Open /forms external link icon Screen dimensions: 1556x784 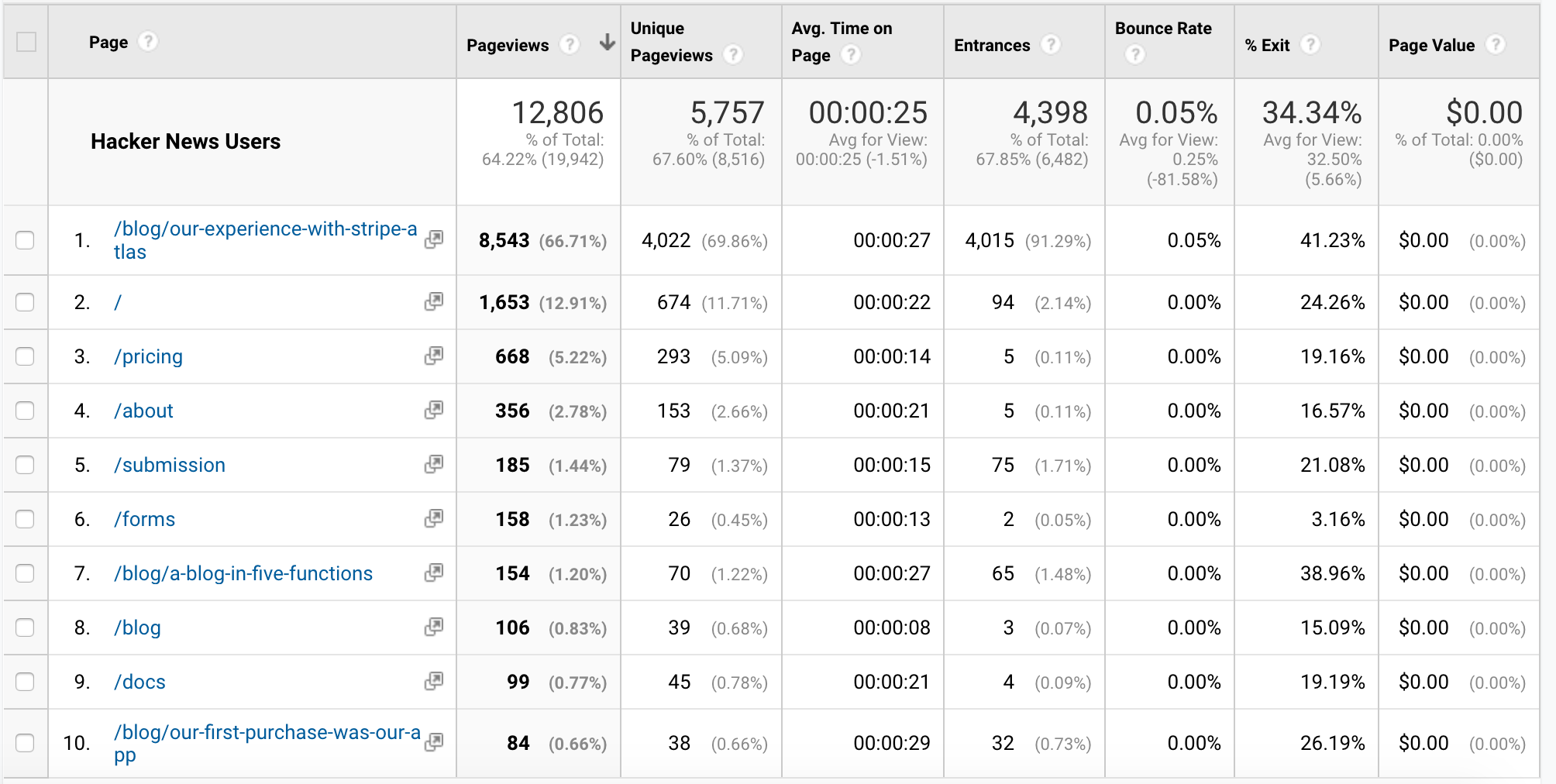[434, 518]
